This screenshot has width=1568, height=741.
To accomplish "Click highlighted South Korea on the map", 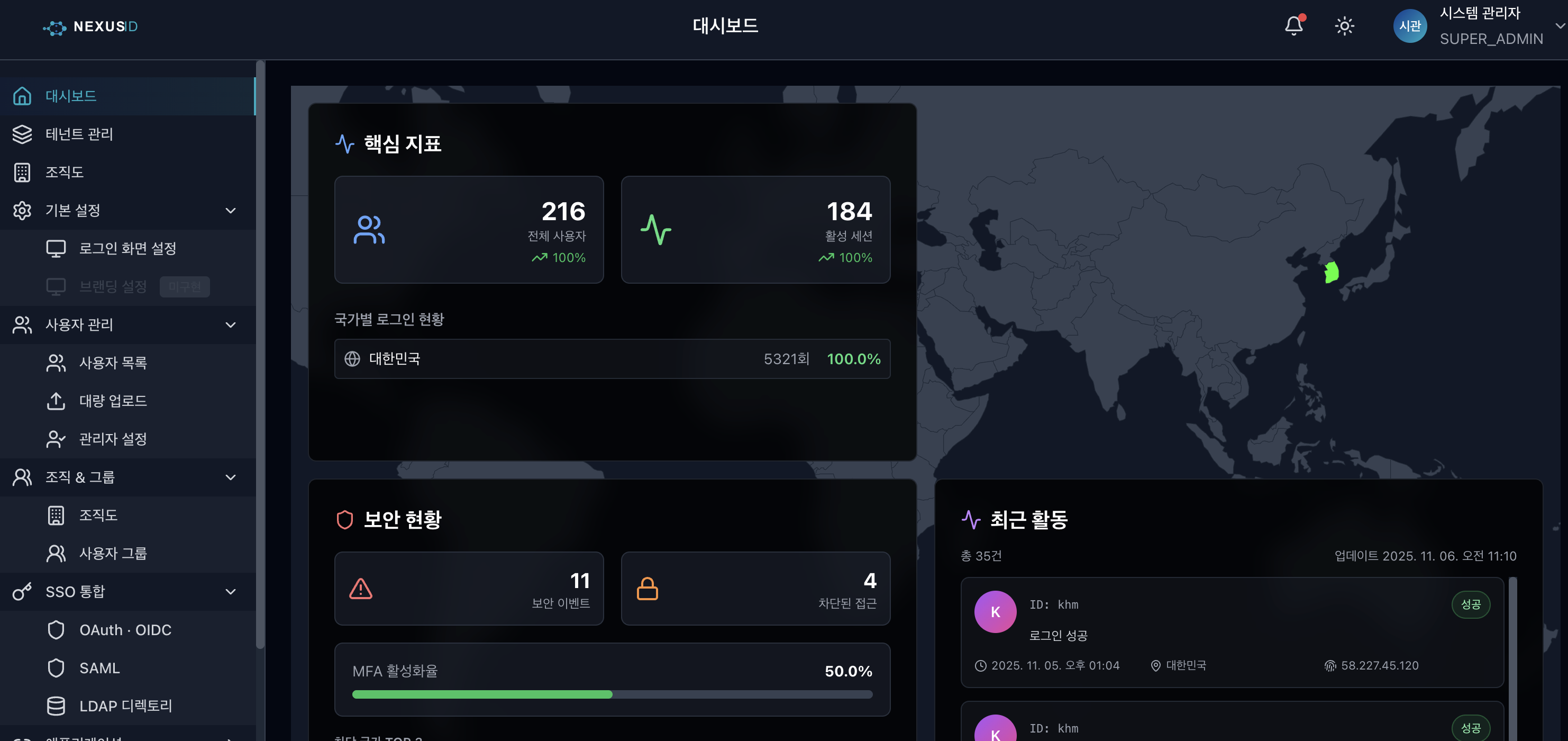I will pos(1331,272).
